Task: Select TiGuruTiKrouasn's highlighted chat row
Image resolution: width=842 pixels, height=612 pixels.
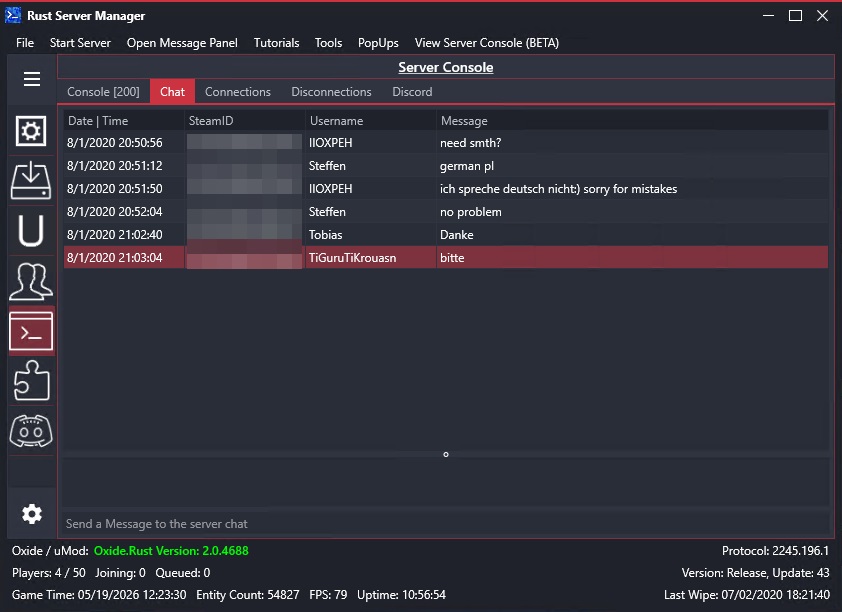Action: point(445,257)
